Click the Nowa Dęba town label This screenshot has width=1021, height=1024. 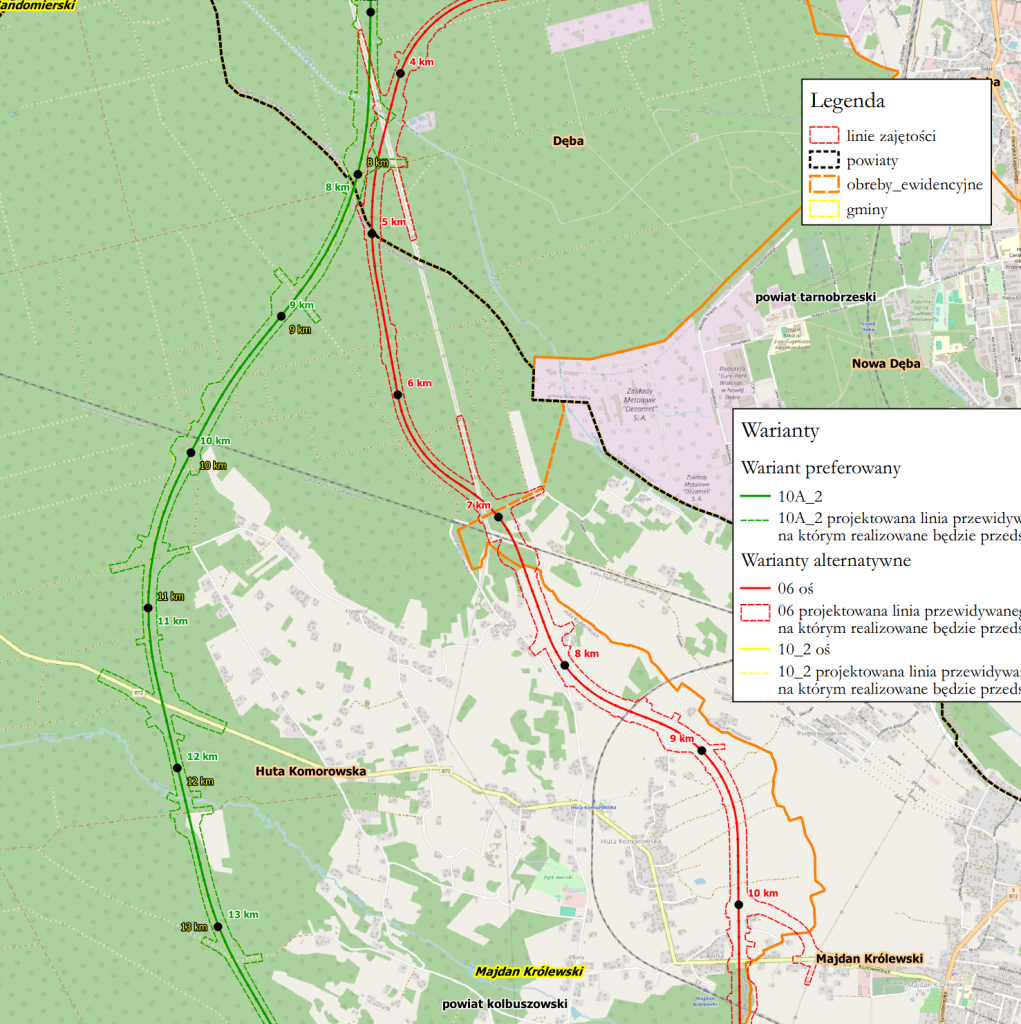click(886, 364)
